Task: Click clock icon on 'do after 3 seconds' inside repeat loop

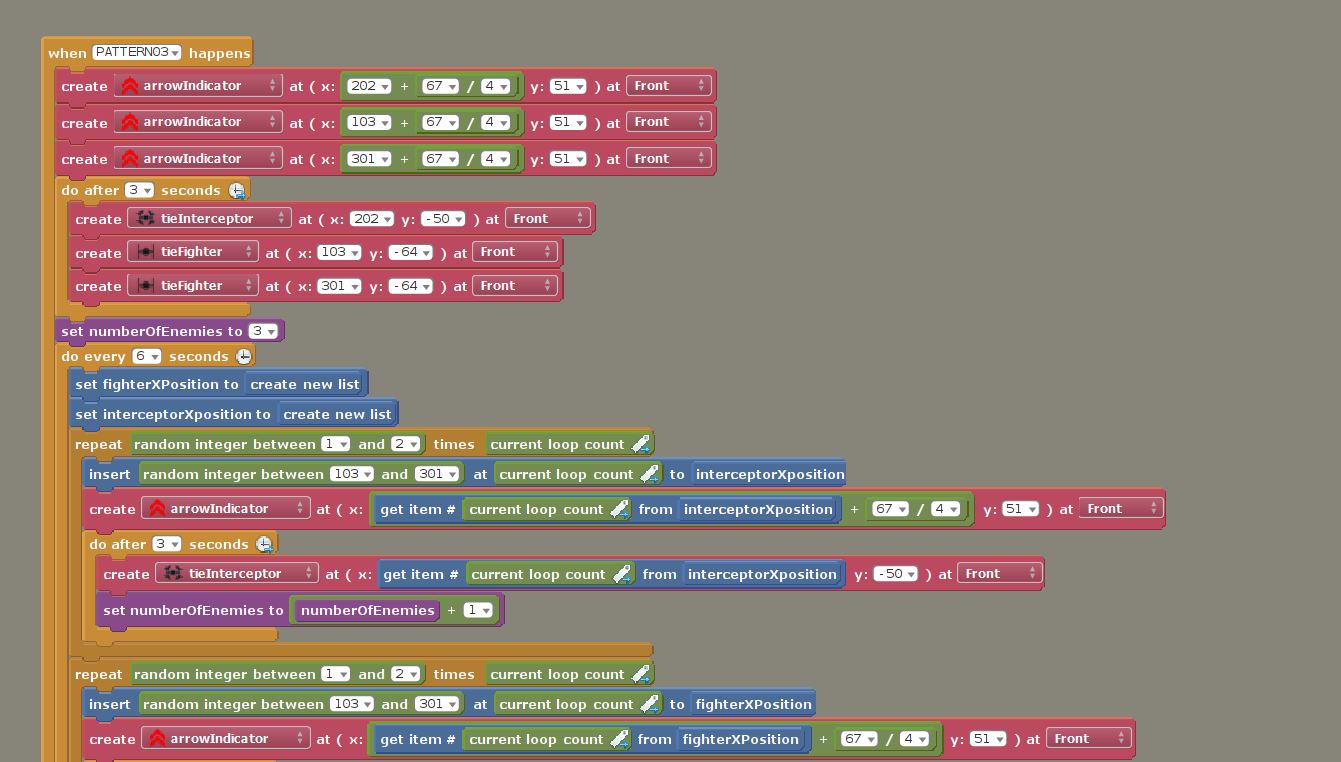Action: click(x=264, y=544)
